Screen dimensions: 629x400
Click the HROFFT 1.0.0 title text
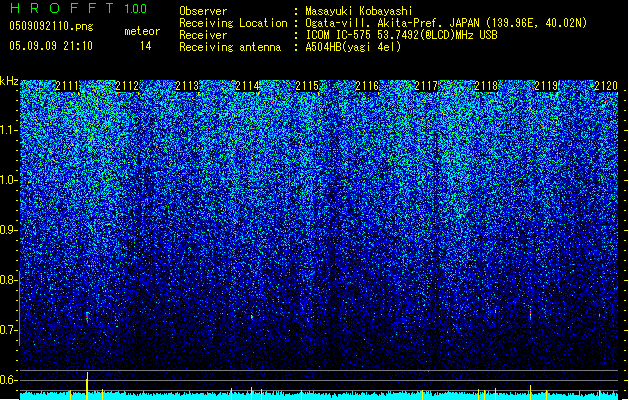point(78,8)
